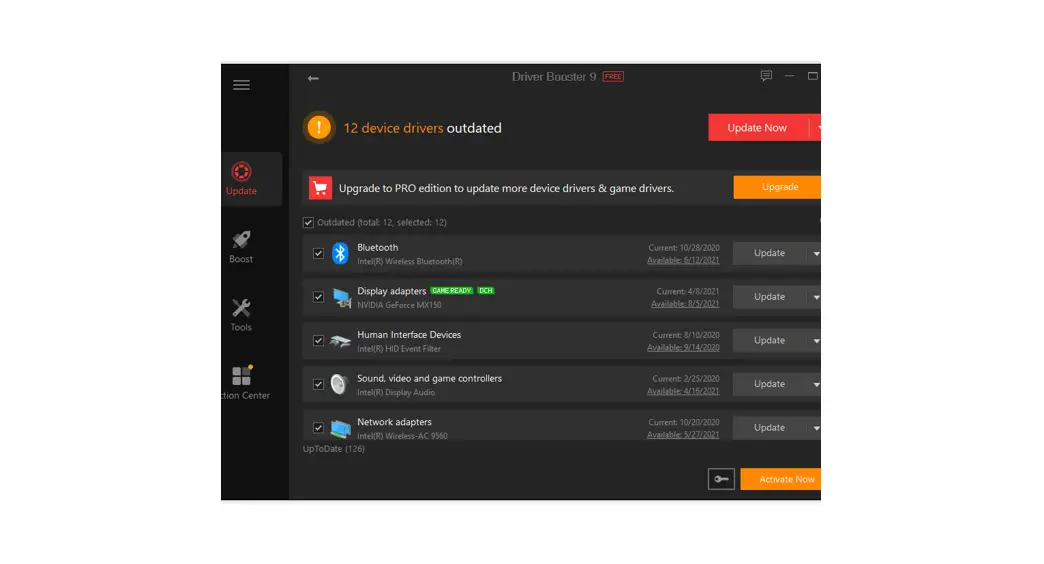Expand Network adapters Update dropdown arrow
The height and width of the screenshot is (564, 1044).
815,427
